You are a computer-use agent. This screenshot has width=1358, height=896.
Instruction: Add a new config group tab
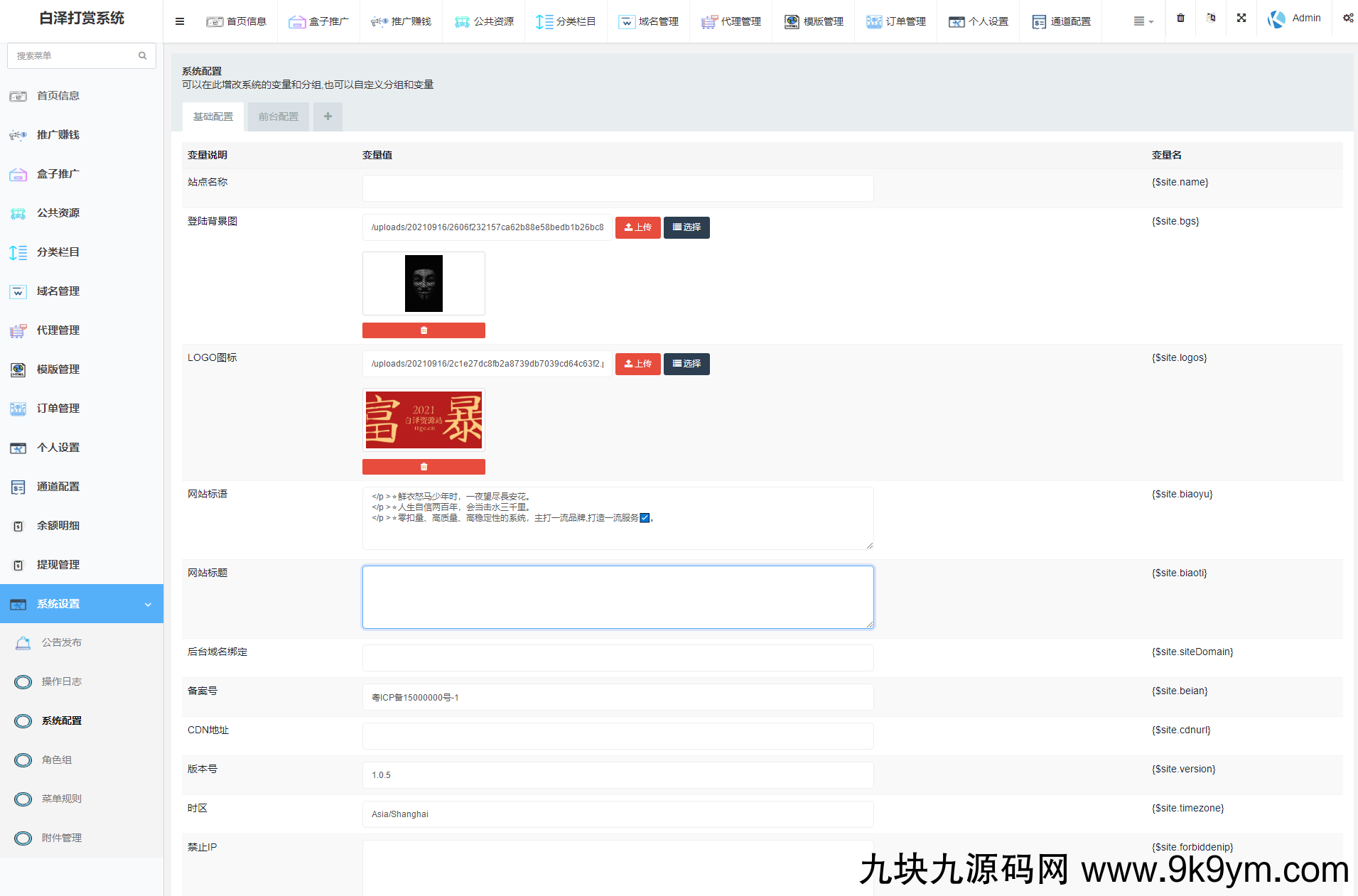pyautogui.click(x=328, y=117)
